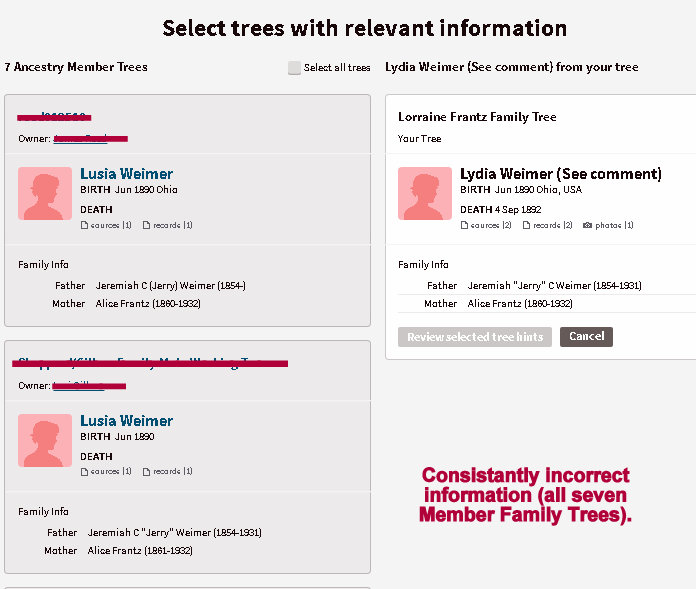
Task: Click Lydia Weimer's profile silhouette icon
Action: tap(425, 193)
